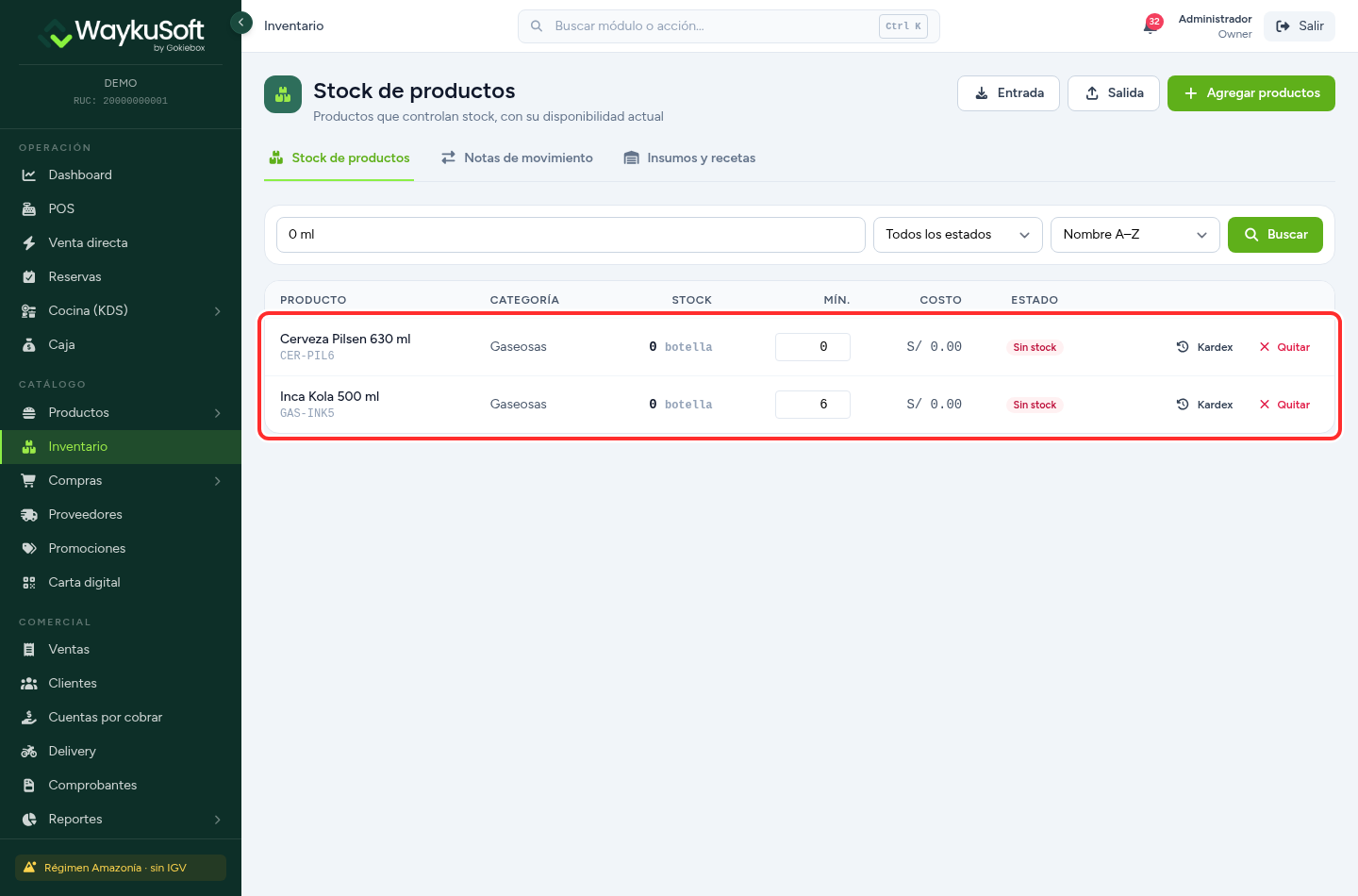This screenshot has width=1358, height=896.
Task: Remove Cerveza Pilsen 630 ml with Quitar
Action: pos(1284,347)
